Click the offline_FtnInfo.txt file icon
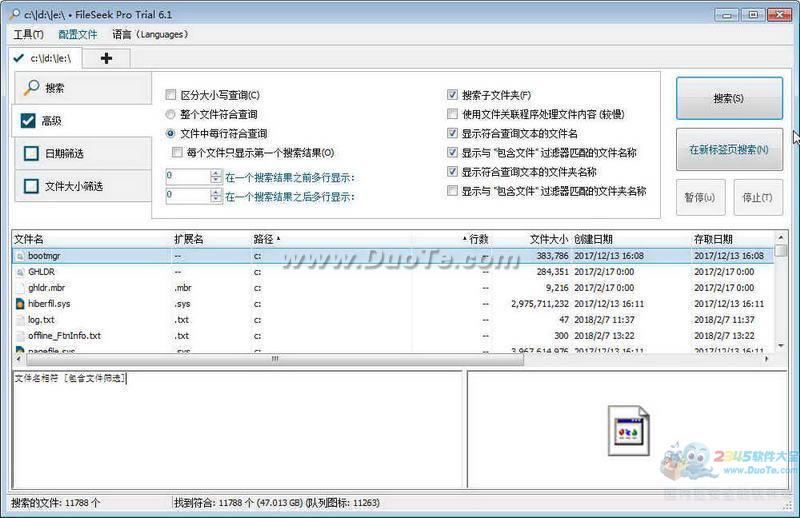 click(20, 336)
